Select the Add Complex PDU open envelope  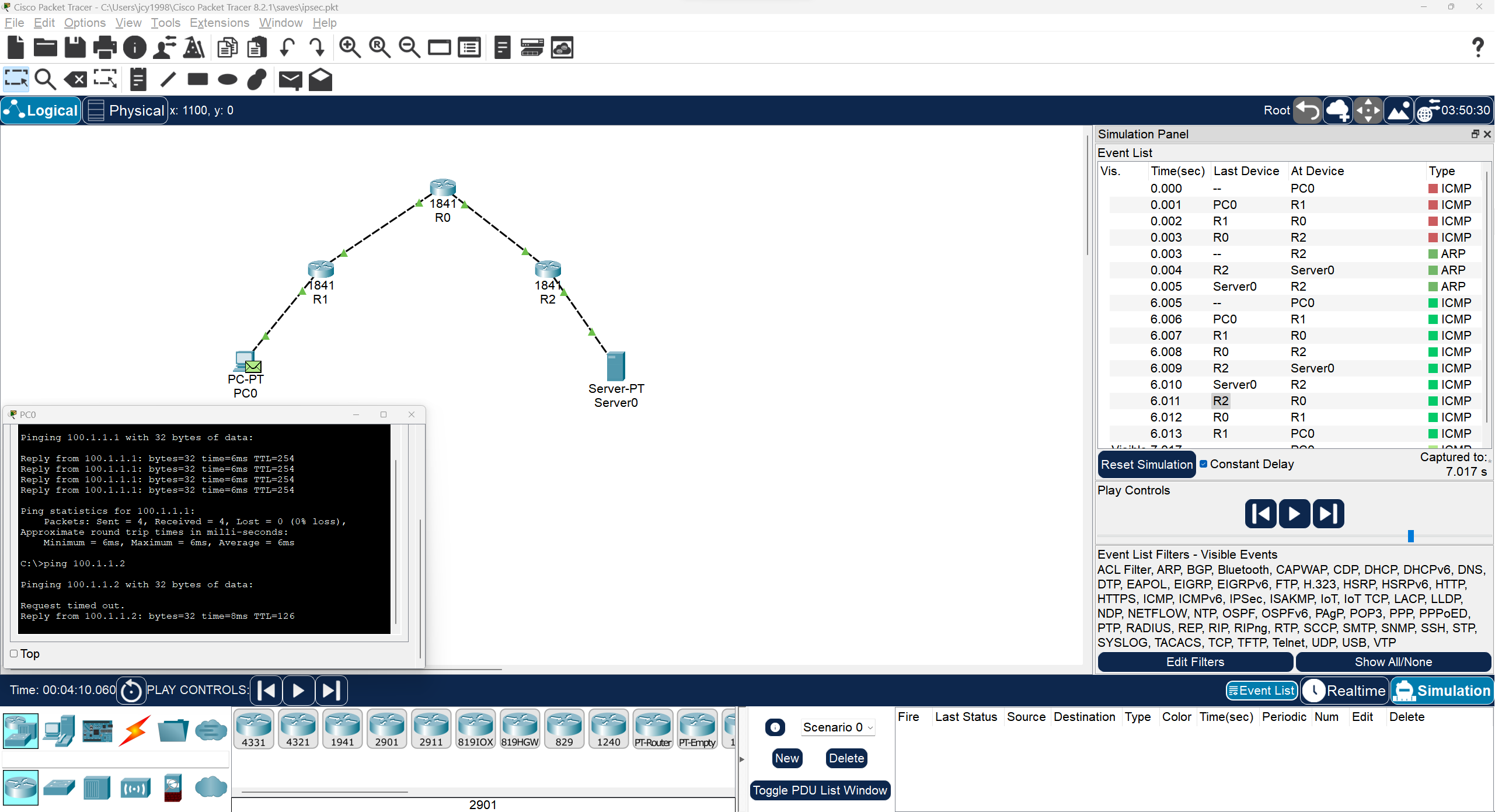click(320, 79)
